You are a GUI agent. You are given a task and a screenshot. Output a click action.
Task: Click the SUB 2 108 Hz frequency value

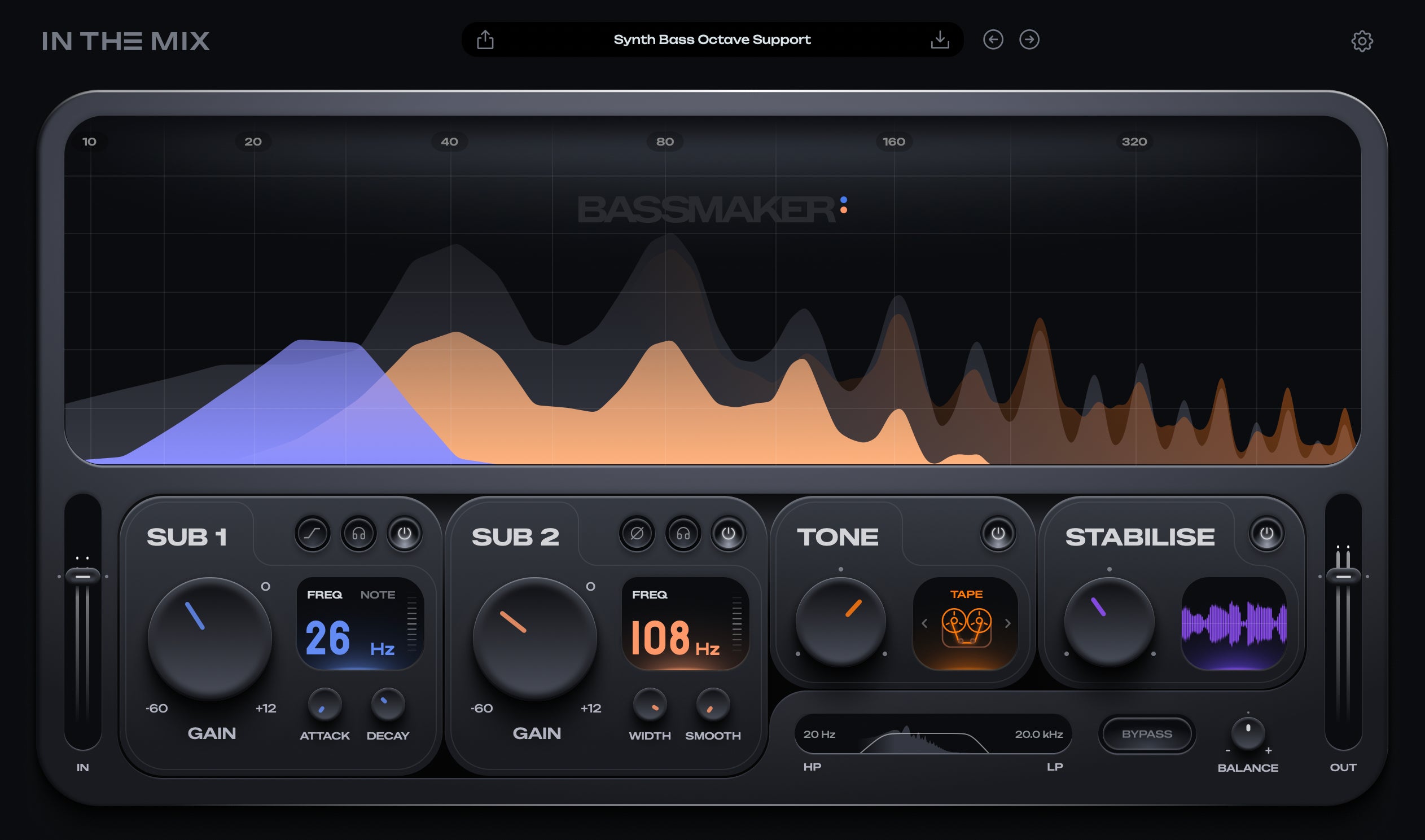click(675, 638)
